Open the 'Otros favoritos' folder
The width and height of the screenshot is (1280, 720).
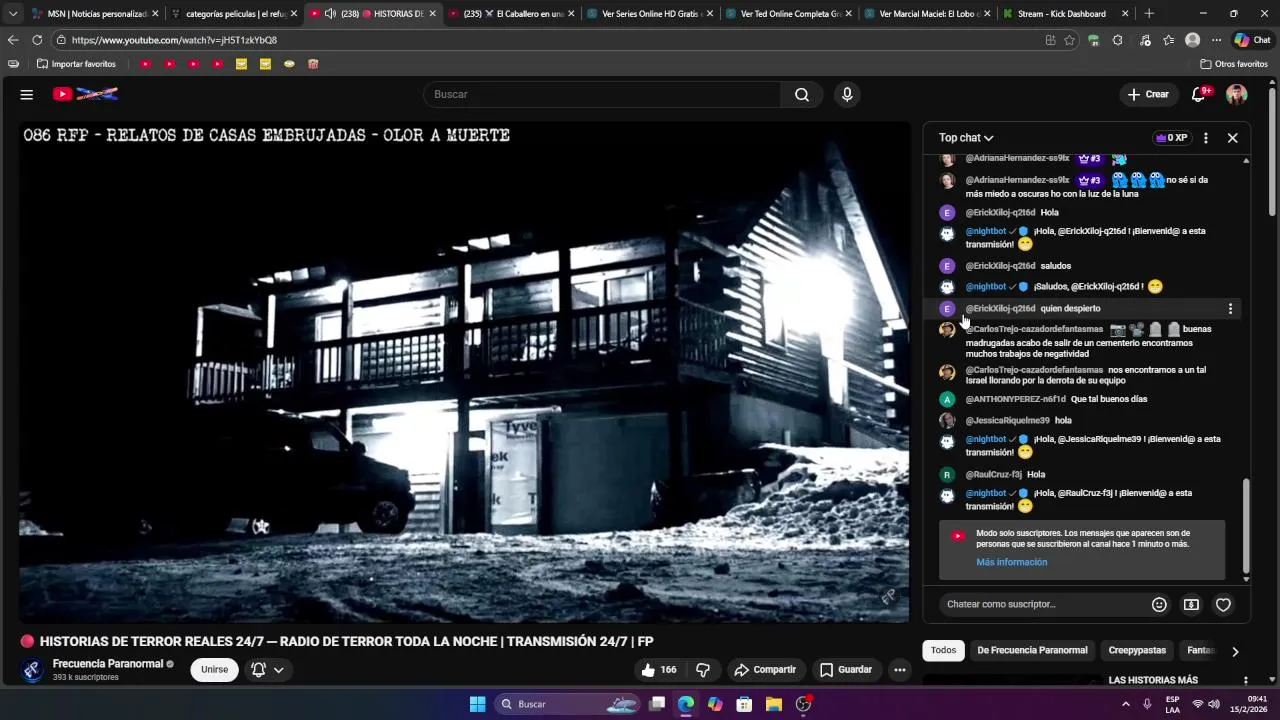click(1234, 64)
